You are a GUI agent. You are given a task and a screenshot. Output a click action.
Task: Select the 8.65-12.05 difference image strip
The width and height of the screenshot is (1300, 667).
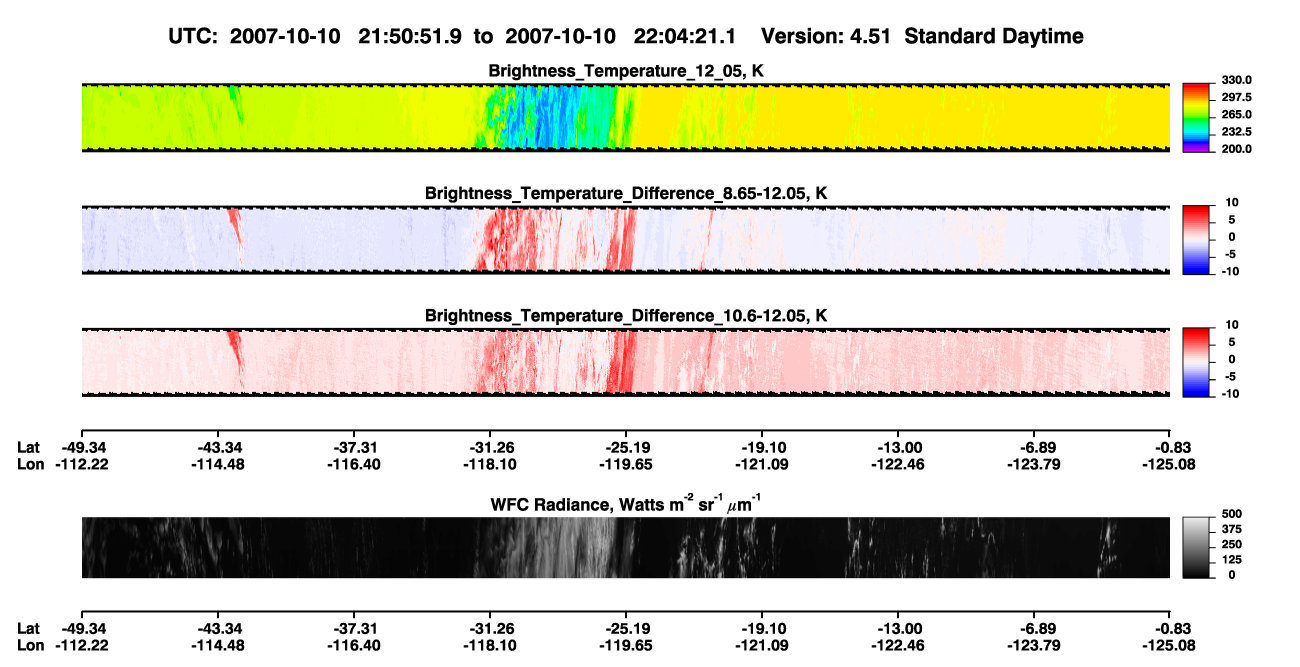[x=625, y=240]
